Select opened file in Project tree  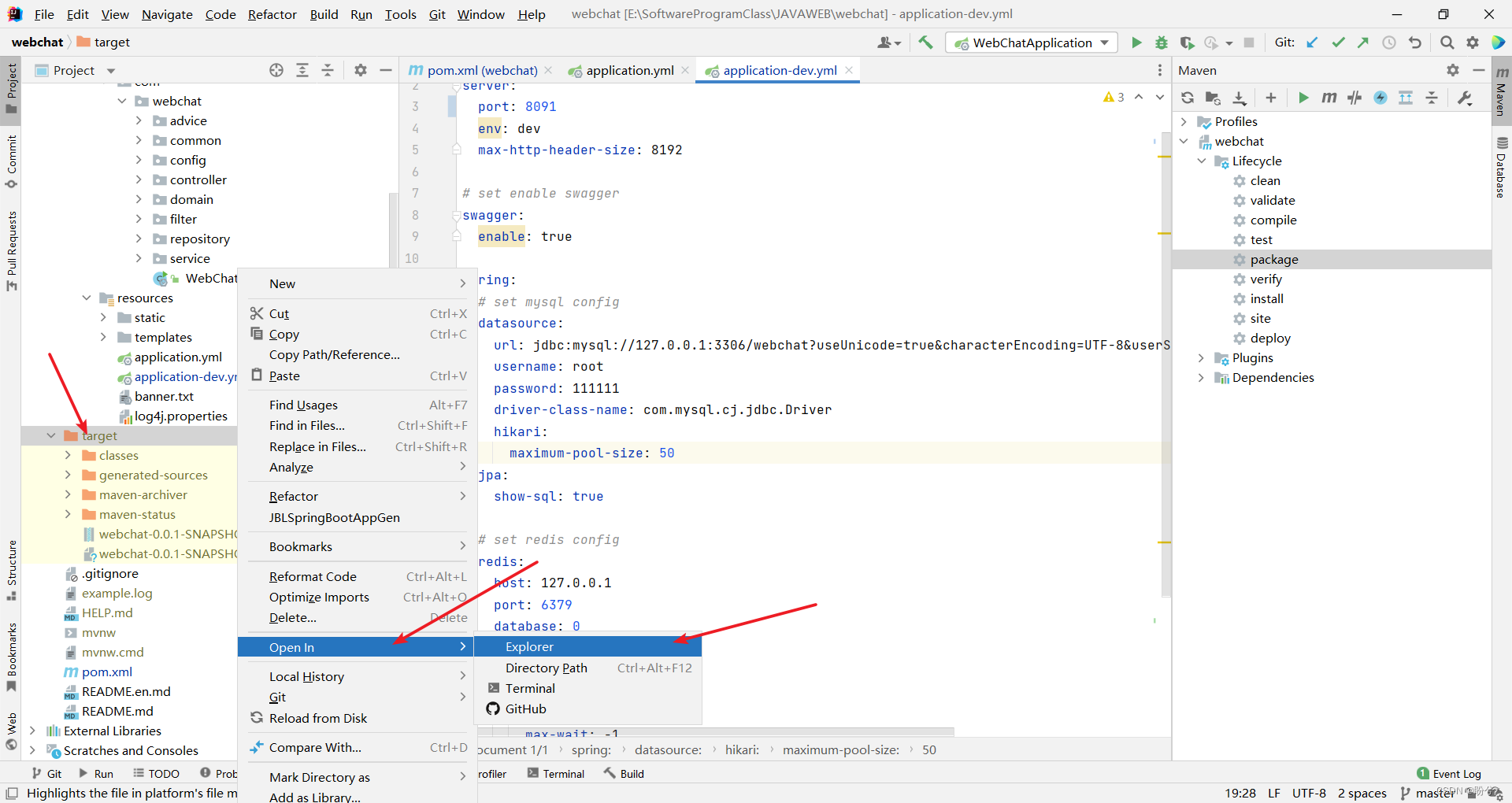pyautogui.click(x=276, y=71)
